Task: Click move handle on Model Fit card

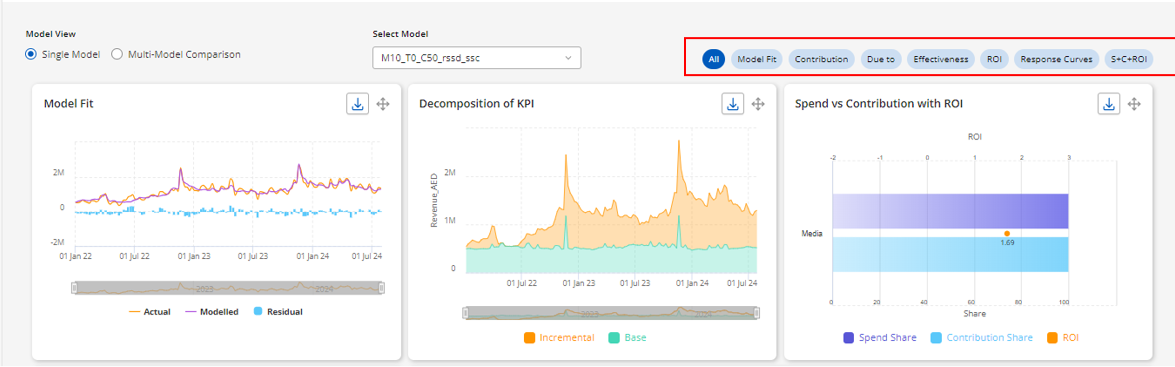Action: (x=383, y=104)
